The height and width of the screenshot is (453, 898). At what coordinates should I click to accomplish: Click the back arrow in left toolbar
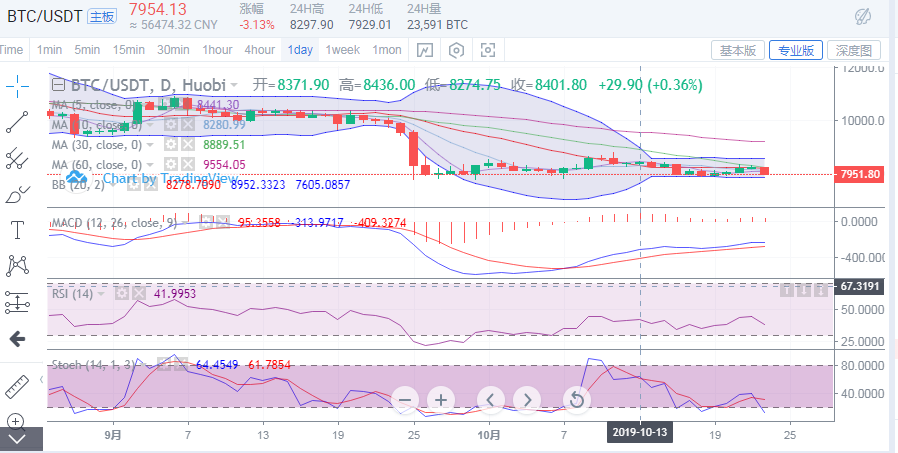[17, 339]
